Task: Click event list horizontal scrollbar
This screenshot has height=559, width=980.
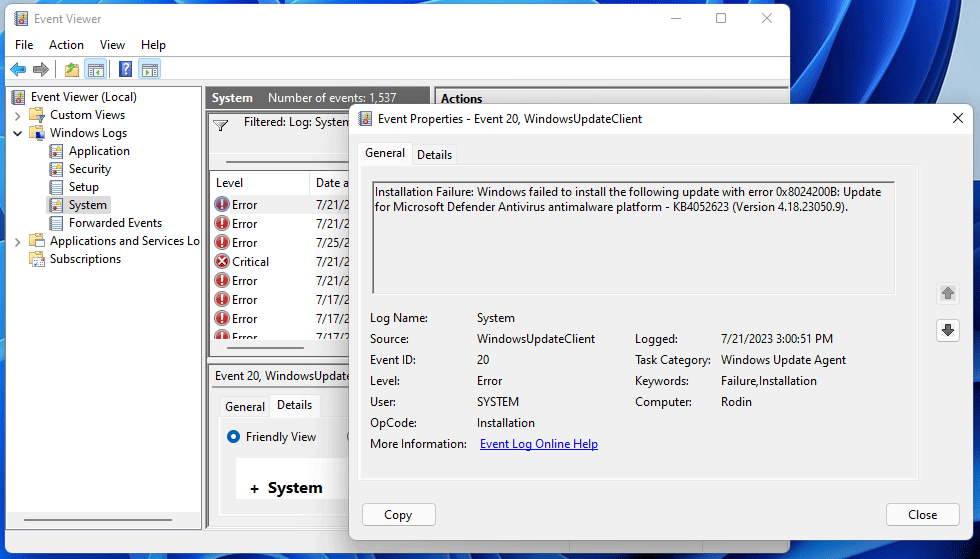Action: (265, 348)
